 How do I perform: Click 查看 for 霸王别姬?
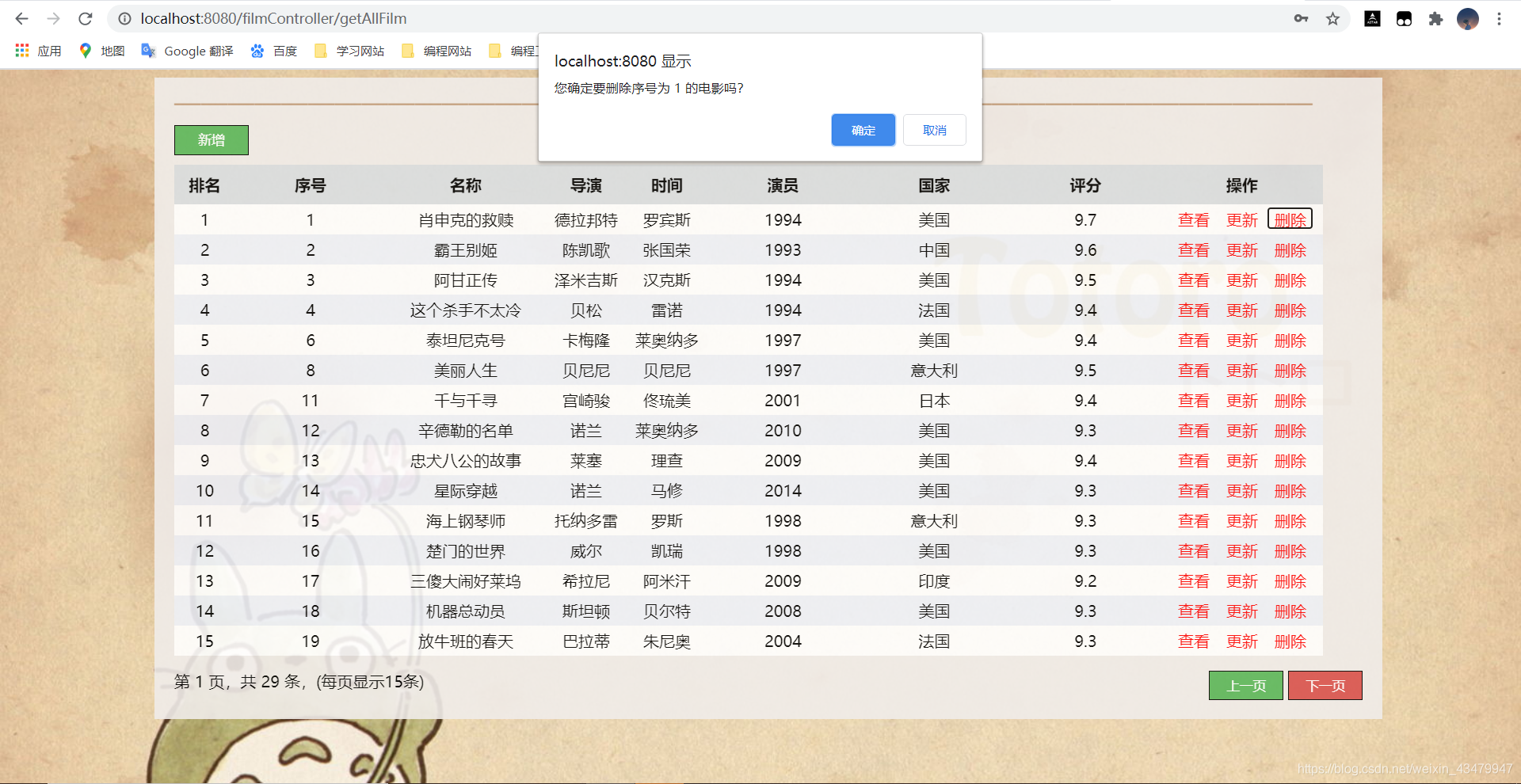pyautogui.click(x=1193, y=250)
